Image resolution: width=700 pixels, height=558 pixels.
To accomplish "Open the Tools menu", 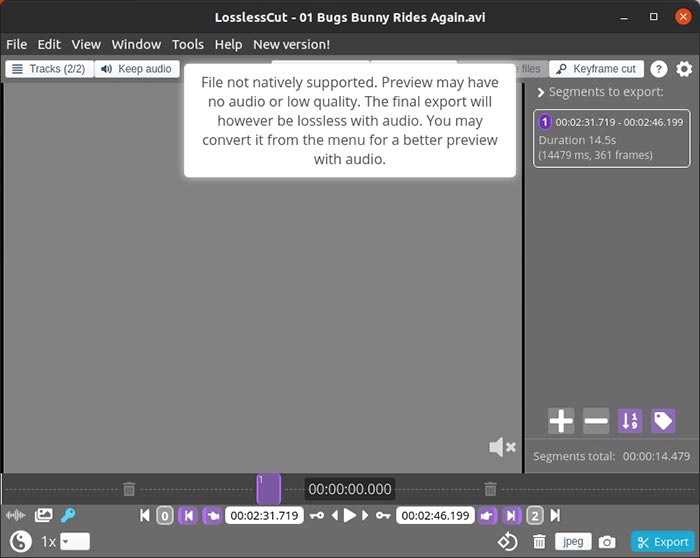I will [x=188, y=45].
